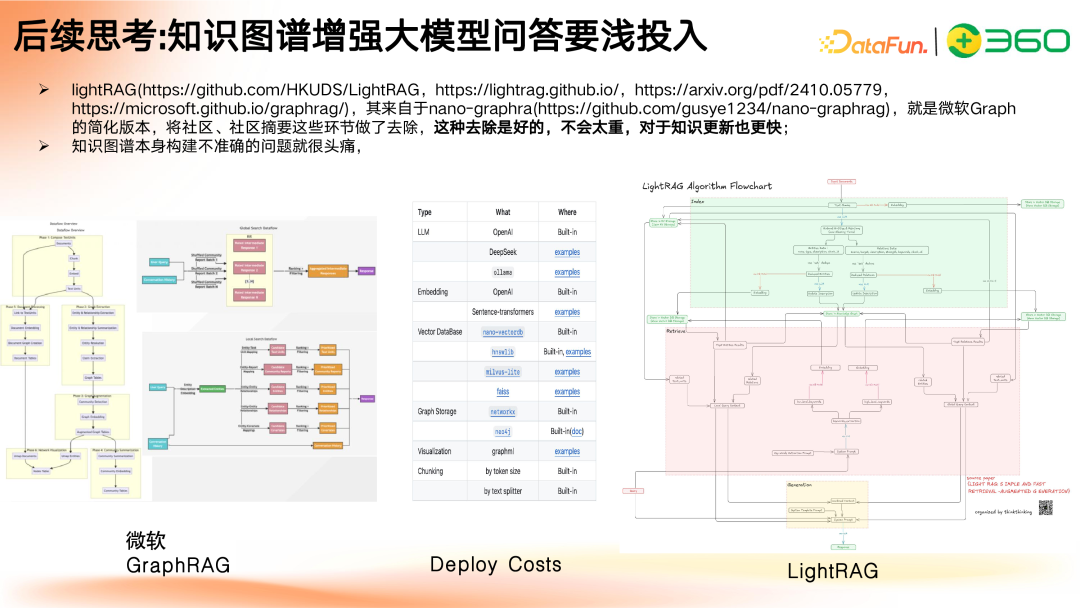The width and height of the screenshot is (1080, 608).
Task: Open the examples link in graphml row
Action: (x=567, y=452)
